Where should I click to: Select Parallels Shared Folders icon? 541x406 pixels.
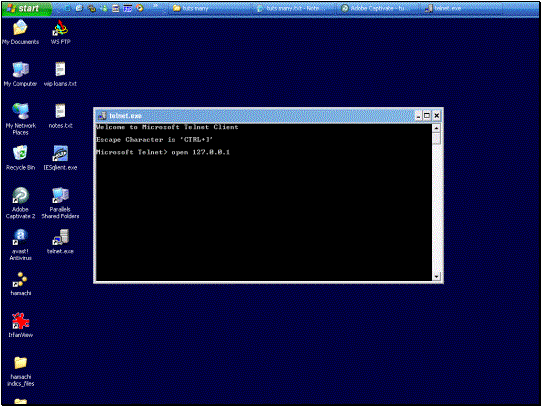point(60,203)
